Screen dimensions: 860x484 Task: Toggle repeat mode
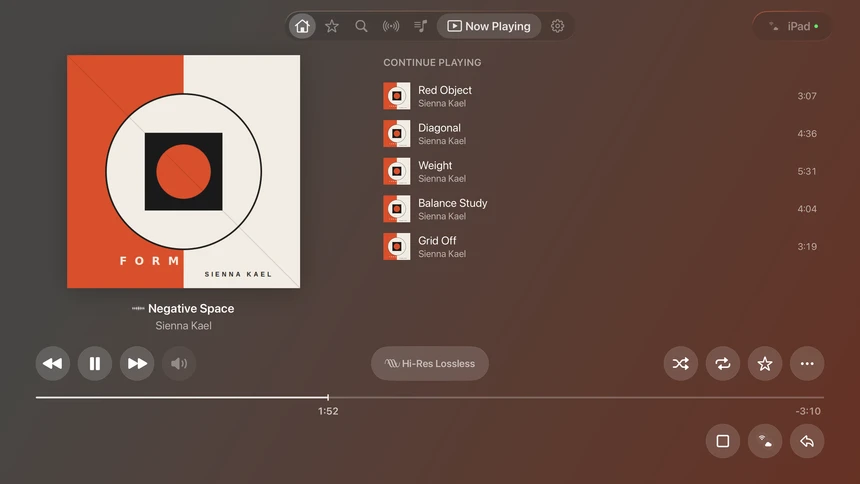723,363
